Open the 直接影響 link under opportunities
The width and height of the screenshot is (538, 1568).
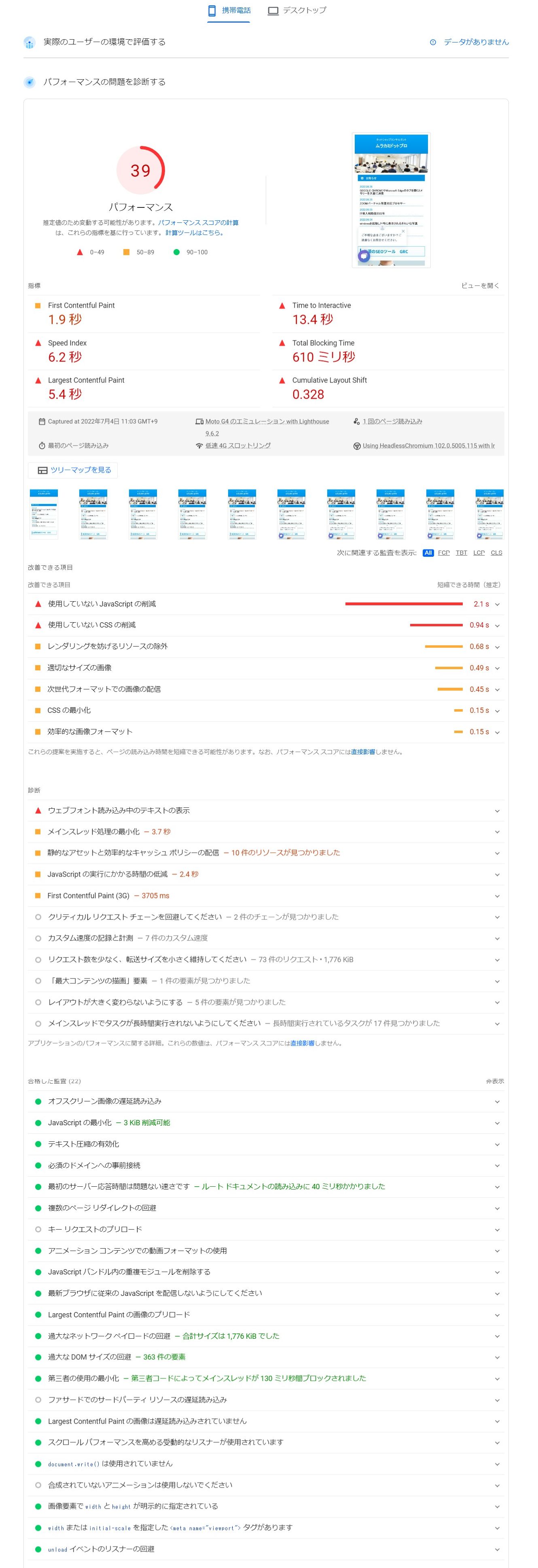[x=363, y=752]
